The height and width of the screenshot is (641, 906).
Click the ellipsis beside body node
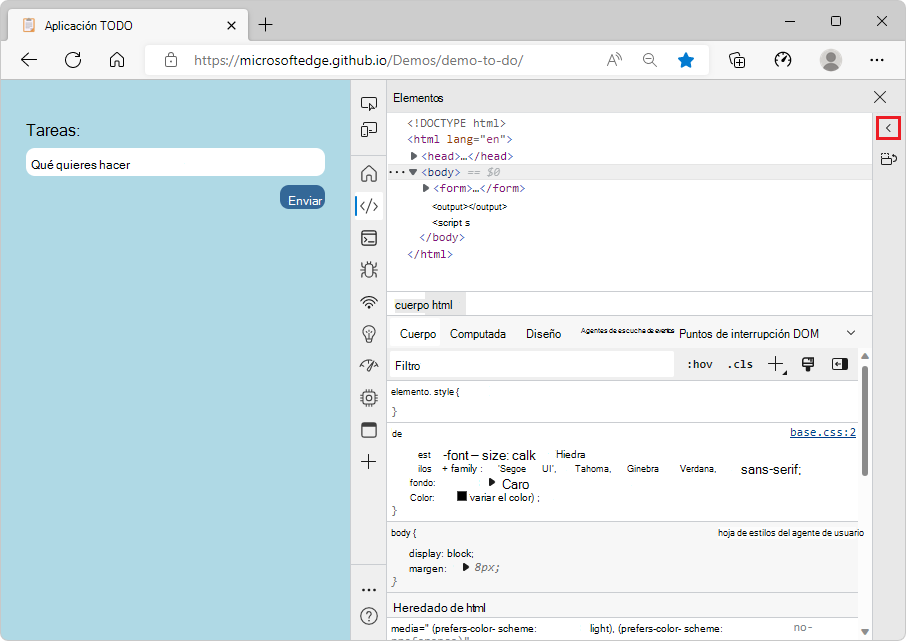click(x=396, y=172)
